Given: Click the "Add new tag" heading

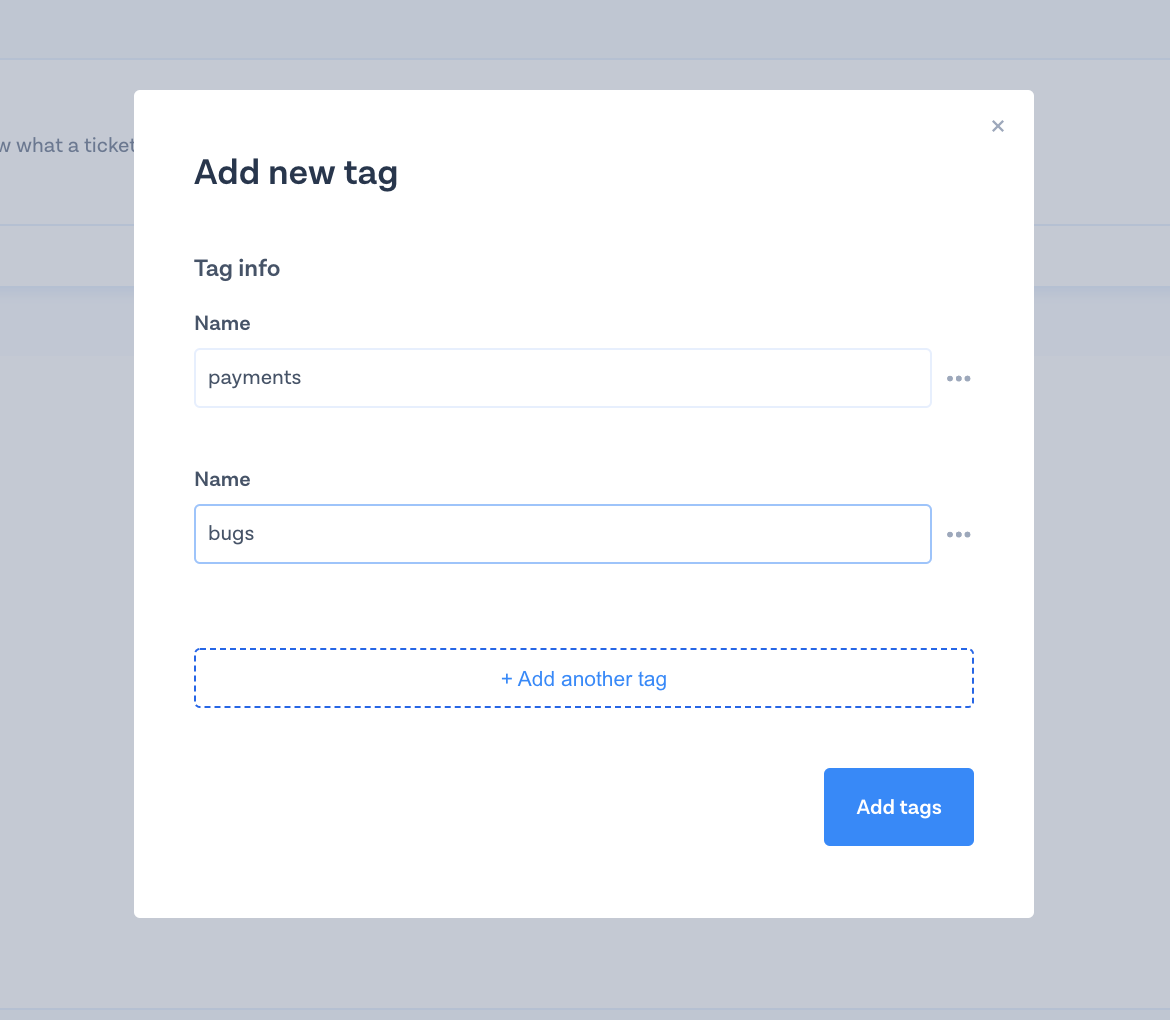Looking at the screenshot, I should coord(295,172).
